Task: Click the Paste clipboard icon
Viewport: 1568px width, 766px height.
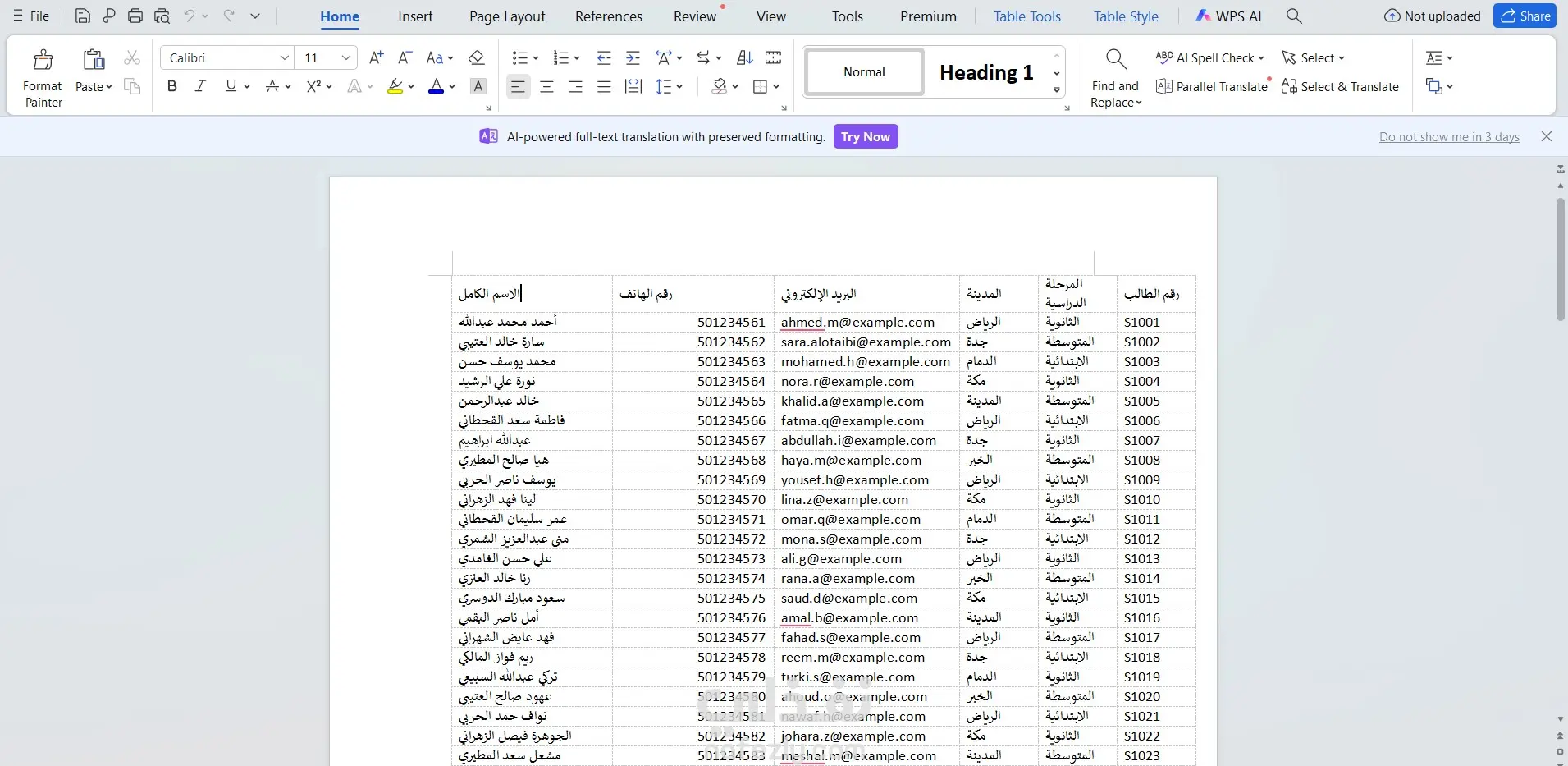Action: click(x=94, y=59)
